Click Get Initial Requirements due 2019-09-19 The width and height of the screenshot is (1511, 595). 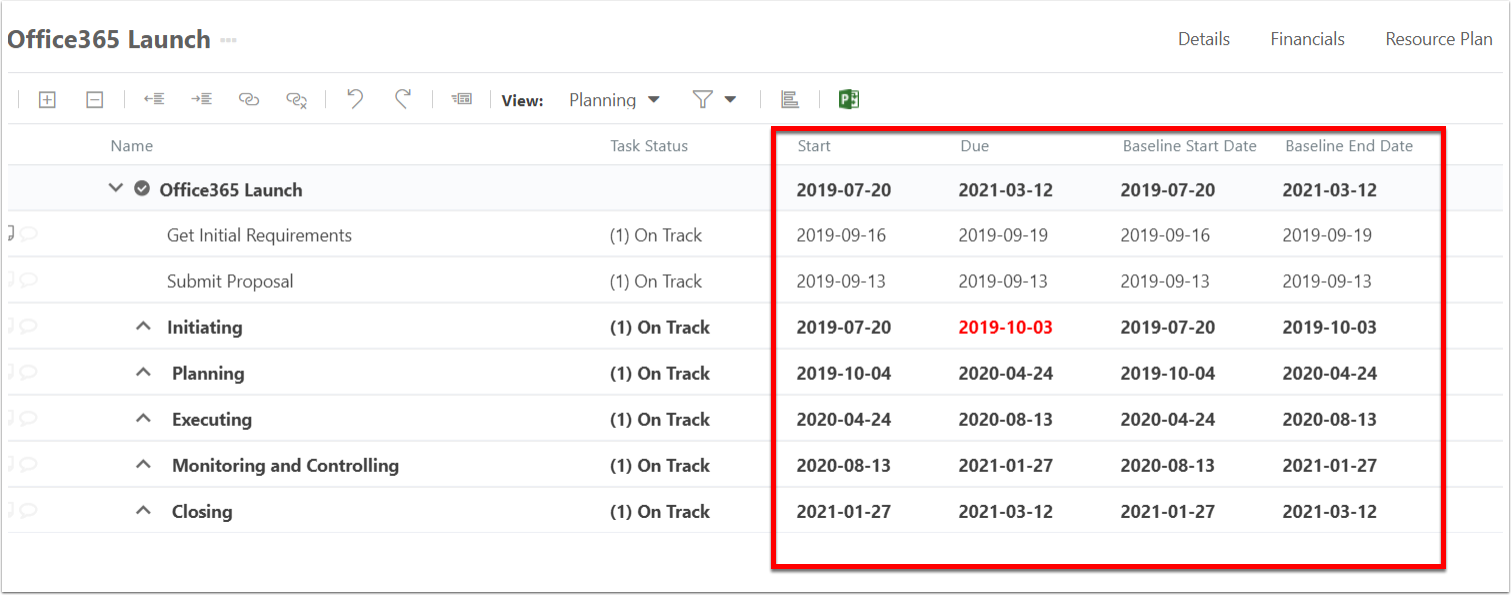[x=1003, y=235]
